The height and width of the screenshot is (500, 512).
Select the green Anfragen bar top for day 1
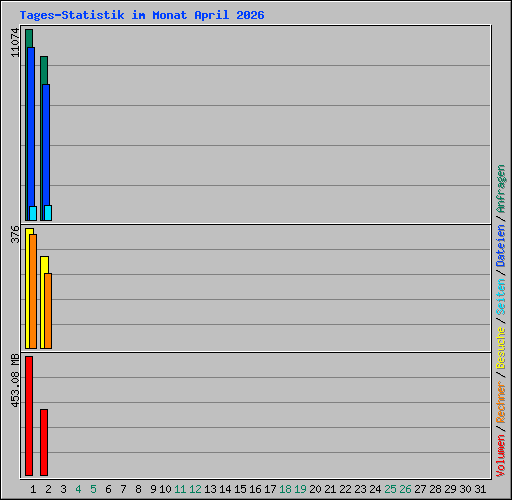(29, 38)
